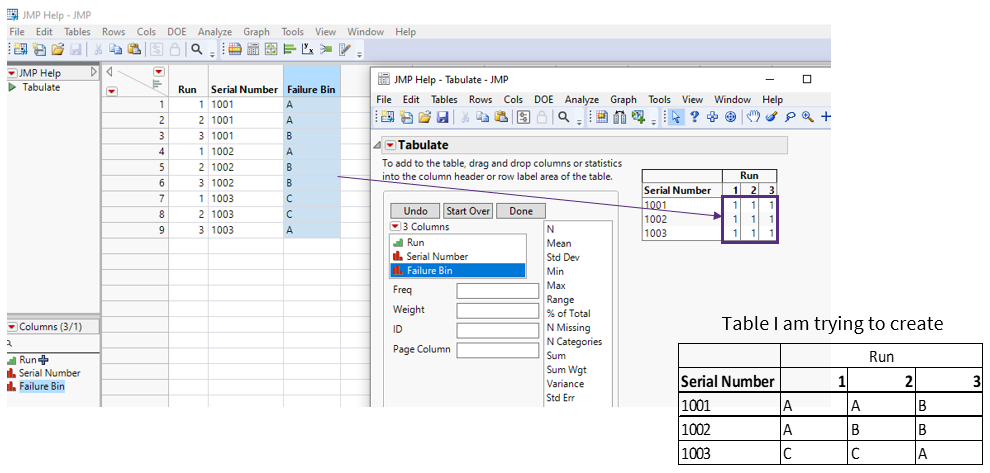The image size is (990, 473).
Task: Collapse the Tabulate outline with gray triangle
Action: click(377, 146)
